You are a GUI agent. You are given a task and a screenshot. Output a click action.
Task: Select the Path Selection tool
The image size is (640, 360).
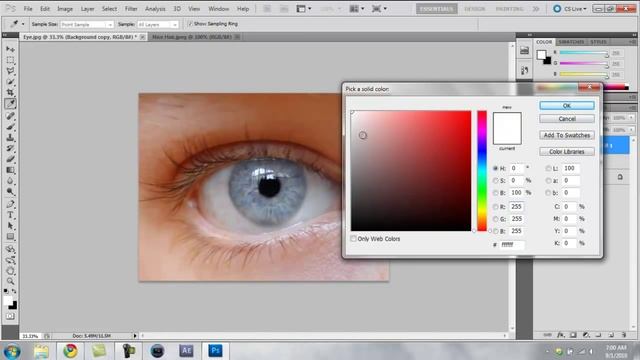pos(10,226)
